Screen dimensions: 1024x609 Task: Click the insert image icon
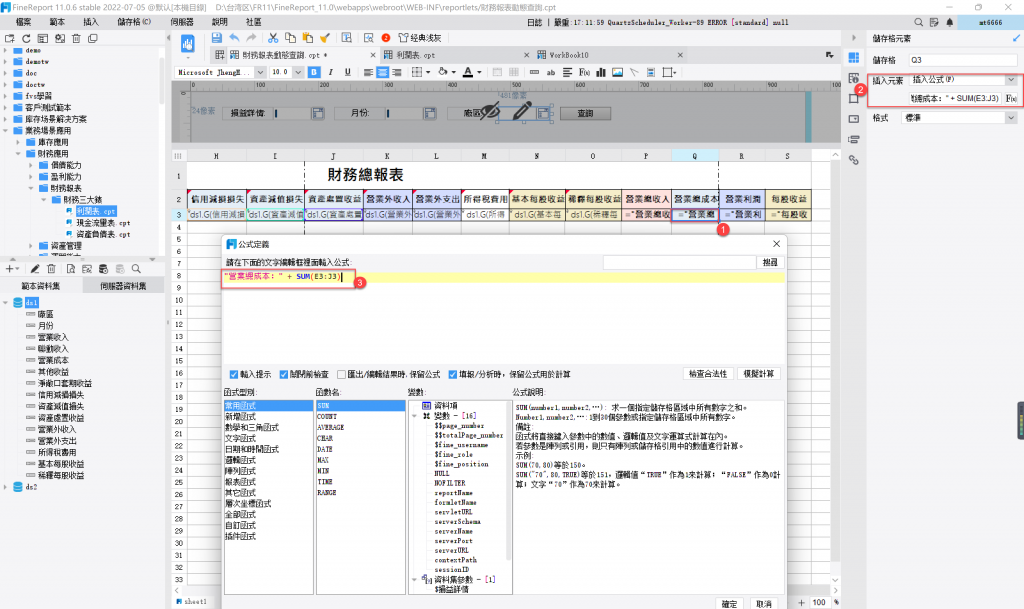pyautogui.click(x=617, y=72)
